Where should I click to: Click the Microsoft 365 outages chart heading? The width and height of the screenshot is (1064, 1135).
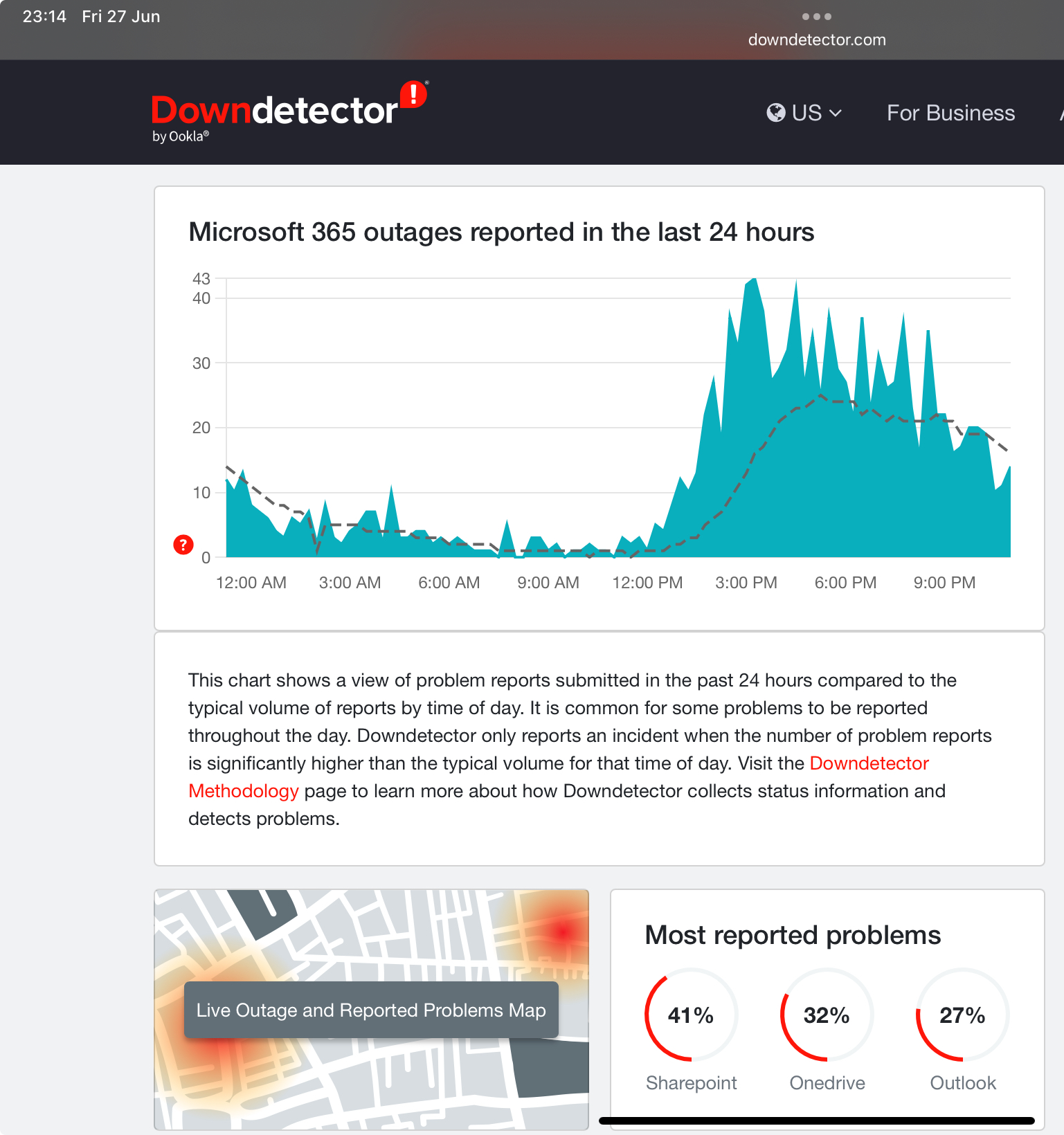coord(501,232)
